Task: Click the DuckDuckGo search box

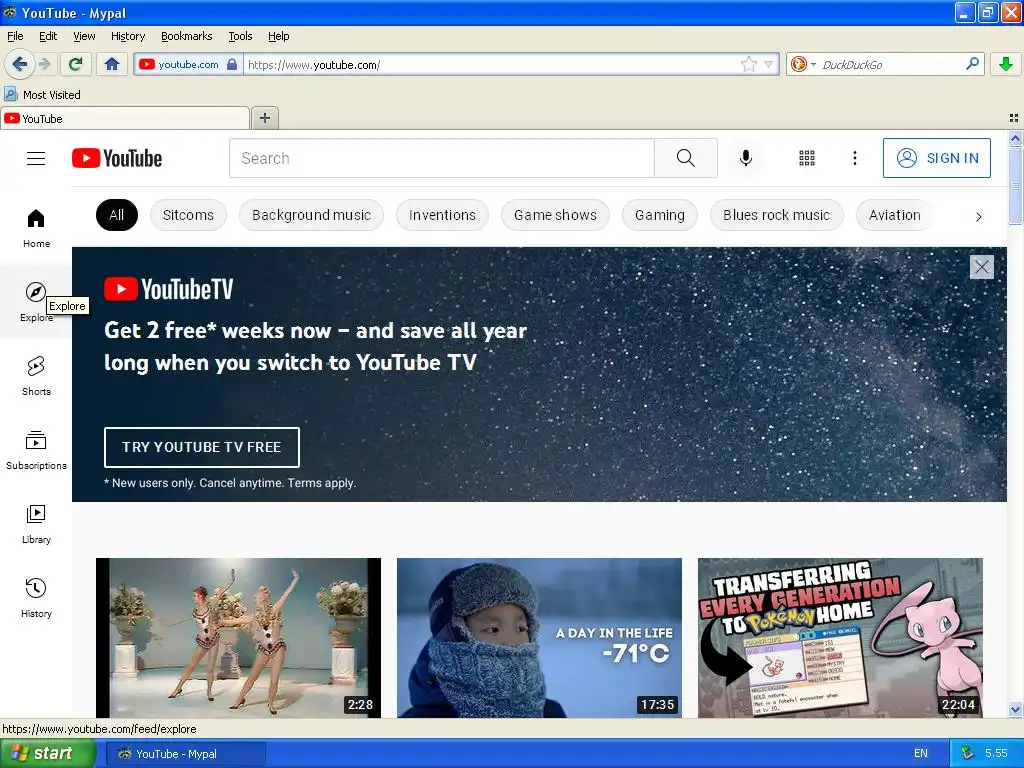Action: pyautogui.click(x=891, y=64)
